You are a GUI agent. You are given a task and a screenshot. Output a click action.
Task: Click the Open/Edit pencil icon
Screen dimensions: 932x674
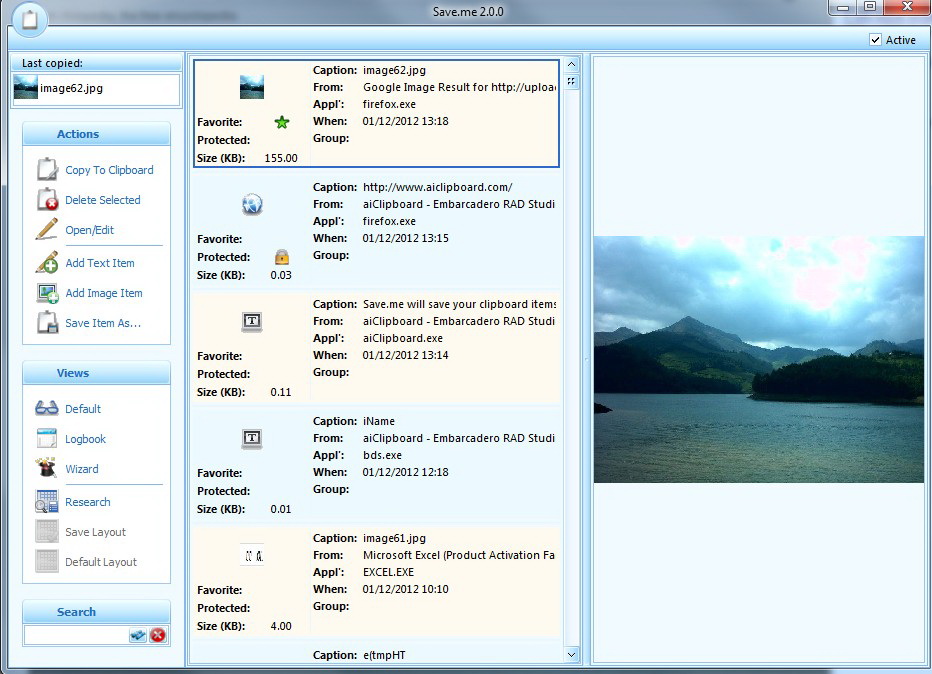click(x=47, y=230)
